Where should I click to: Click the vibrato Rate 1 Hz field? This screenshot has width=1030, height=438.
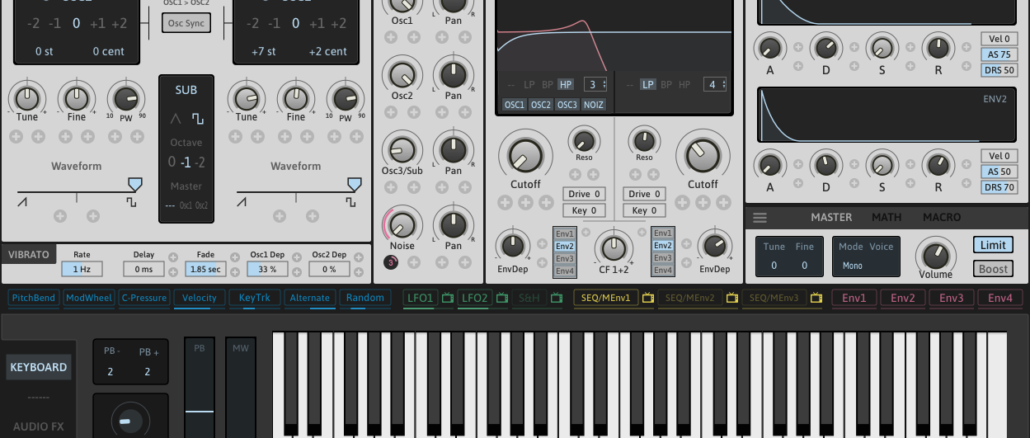click(82, 269)
